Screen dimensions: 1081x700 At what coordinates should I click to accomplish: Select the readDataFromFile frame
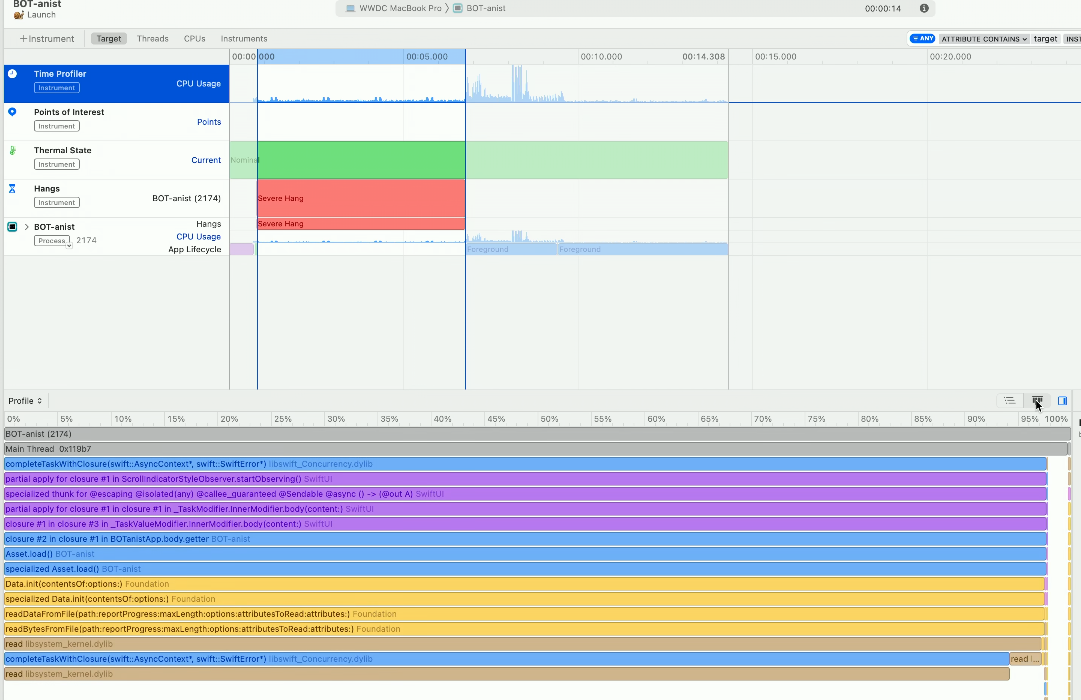click(x=525, y=614)
